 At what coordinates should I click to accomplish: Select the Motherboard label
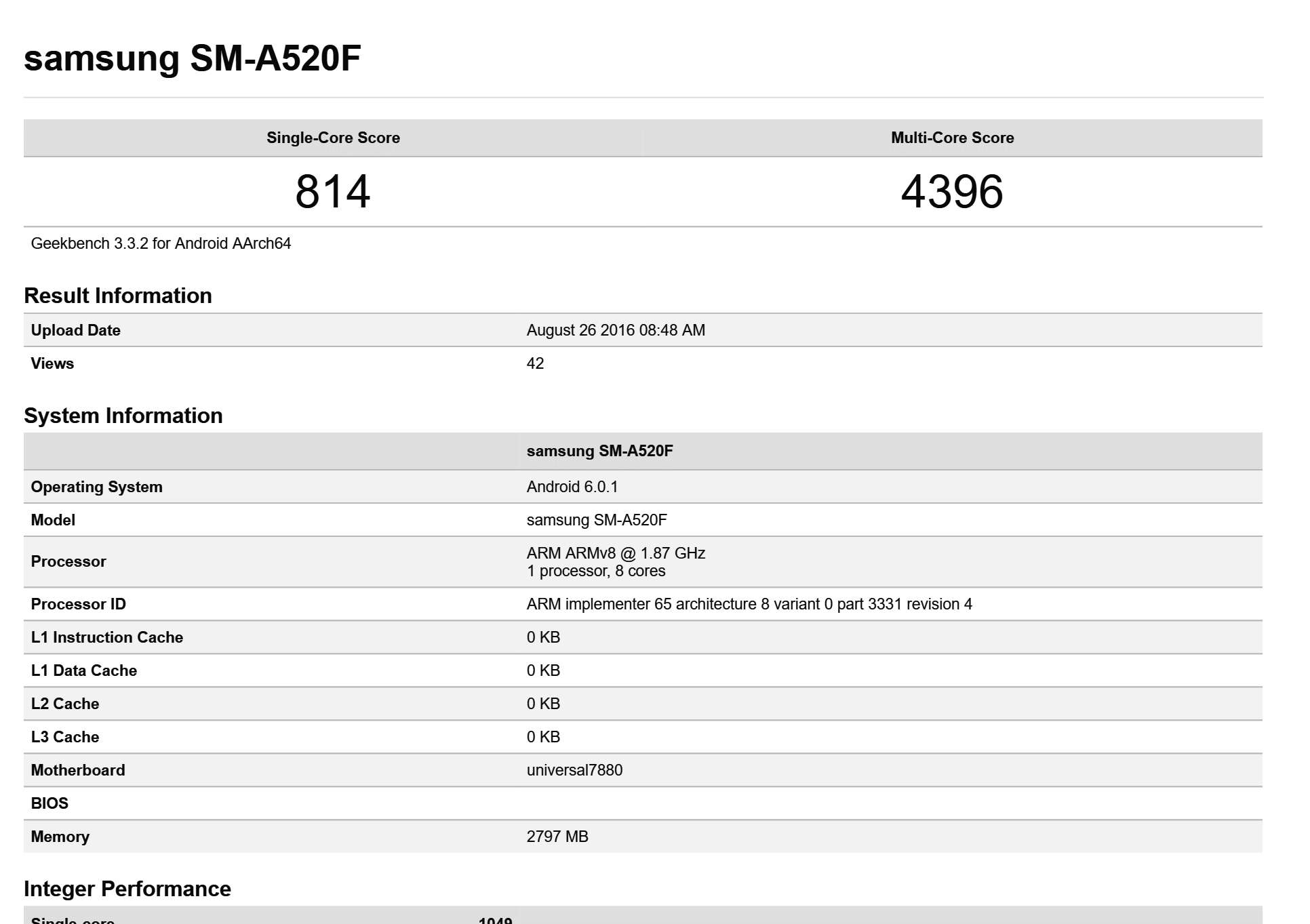pyautogui.click(x=78, y=770)
